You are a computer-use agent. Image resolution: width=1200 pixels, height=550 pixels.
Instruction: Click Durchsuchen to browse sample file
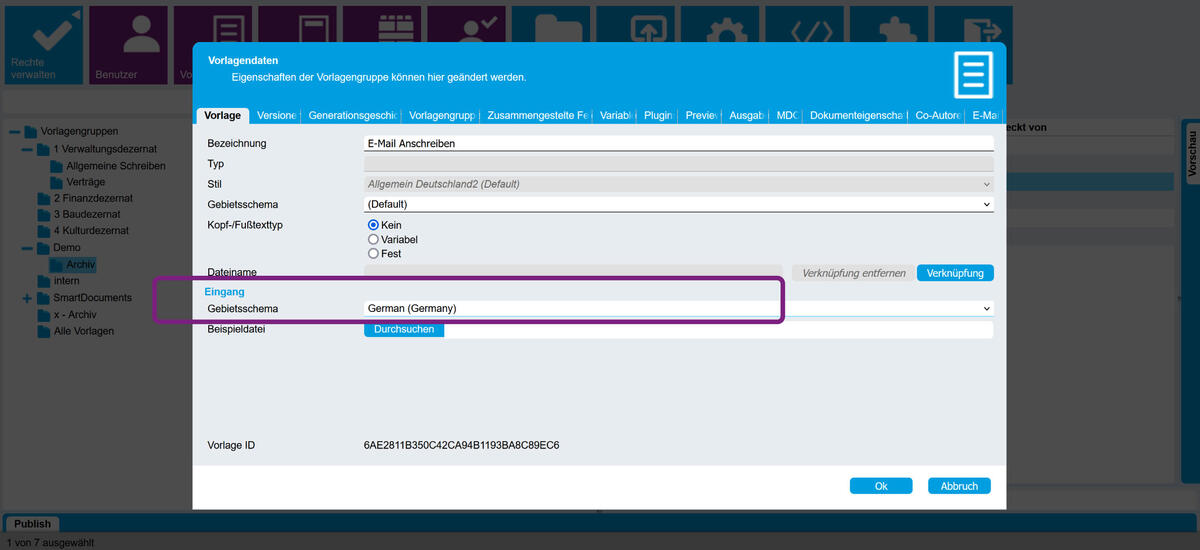[404, 329]
